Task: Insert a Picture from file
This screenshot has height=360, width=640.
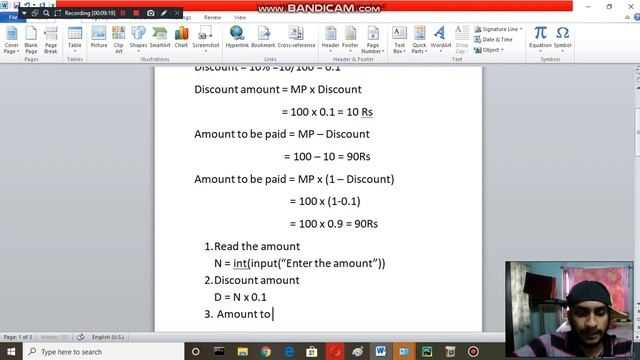Action: [99, 38]
